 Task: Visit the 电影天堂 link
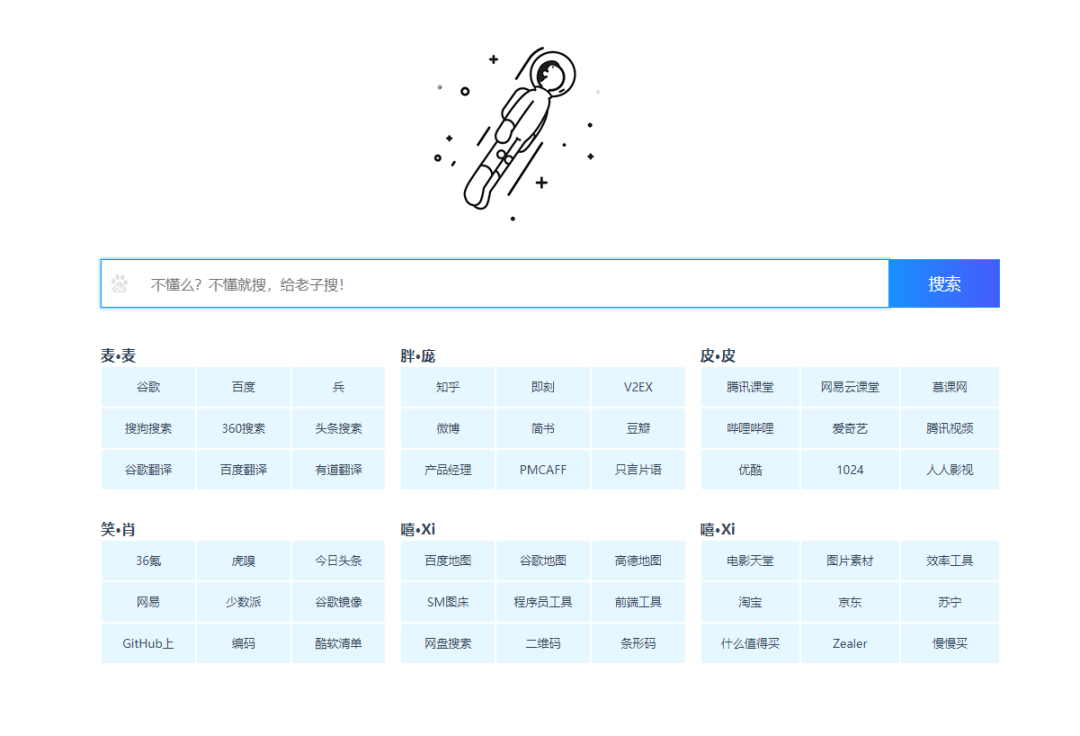tap(750, 561)
